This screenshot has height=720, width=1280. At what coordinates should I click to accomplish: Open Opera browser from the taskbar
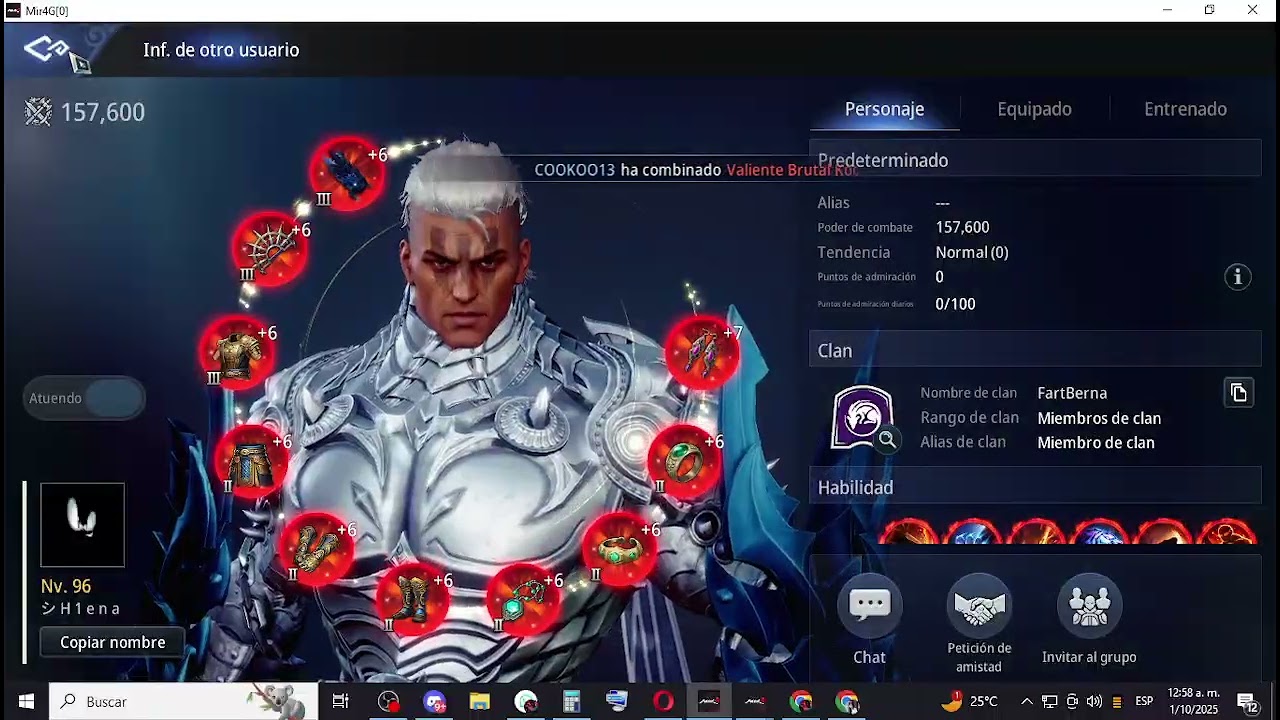click(663, 701)
